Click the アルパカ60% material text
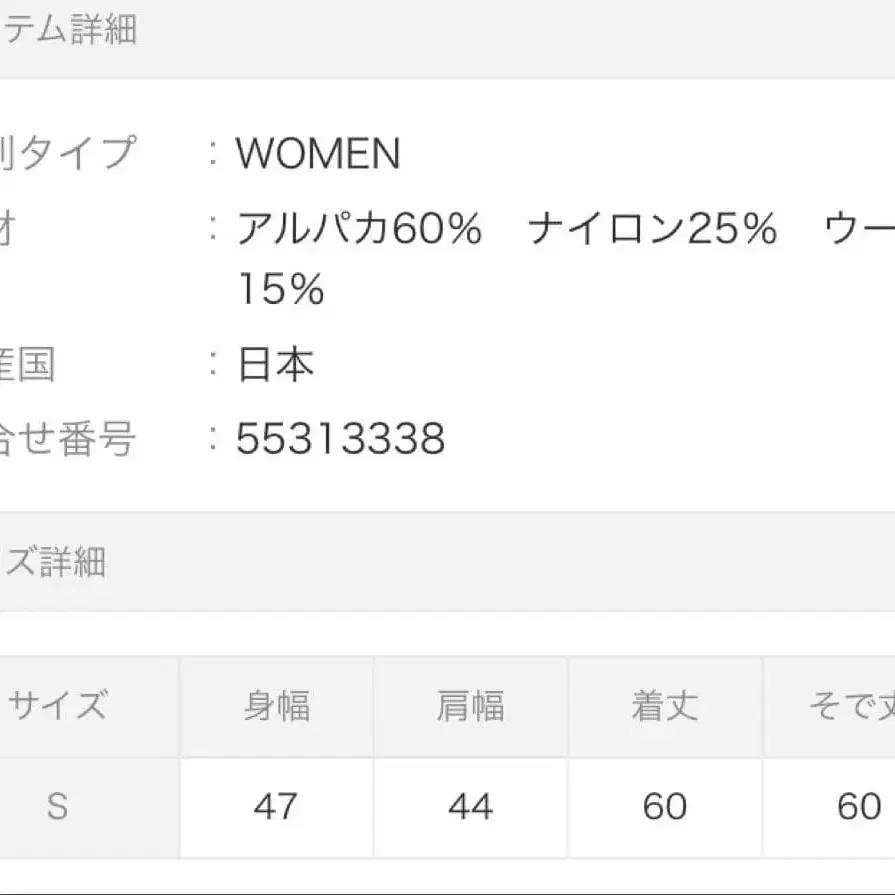 click(x=359, y=230)
